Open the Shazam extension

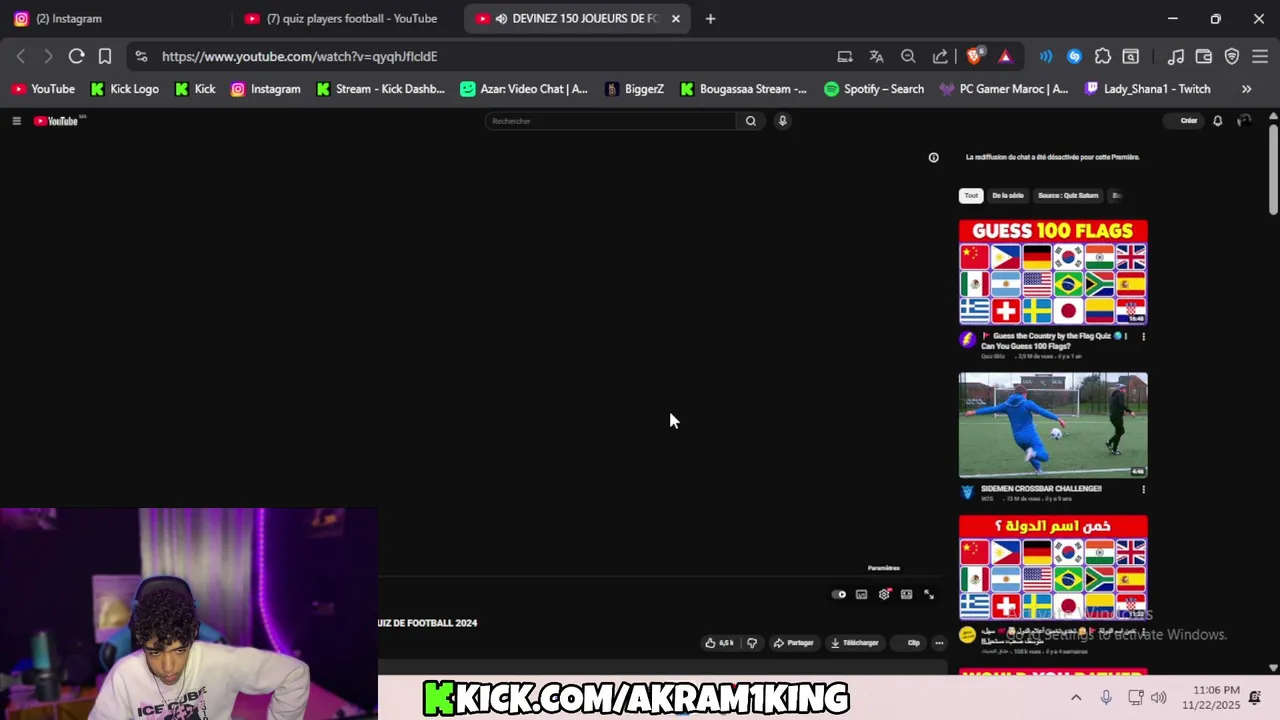point(1074,56)
